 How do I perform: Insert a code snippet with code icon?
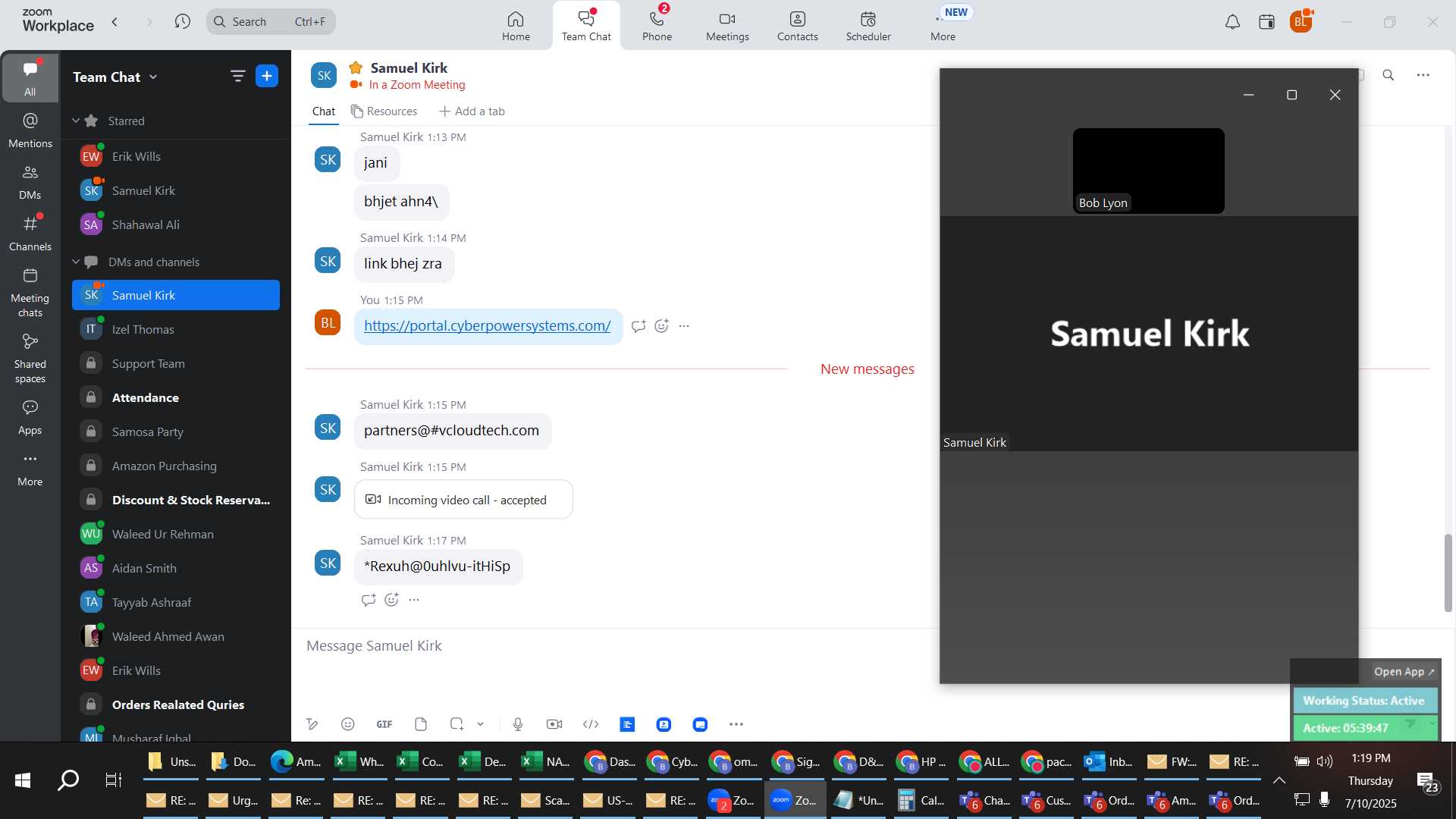591,724
